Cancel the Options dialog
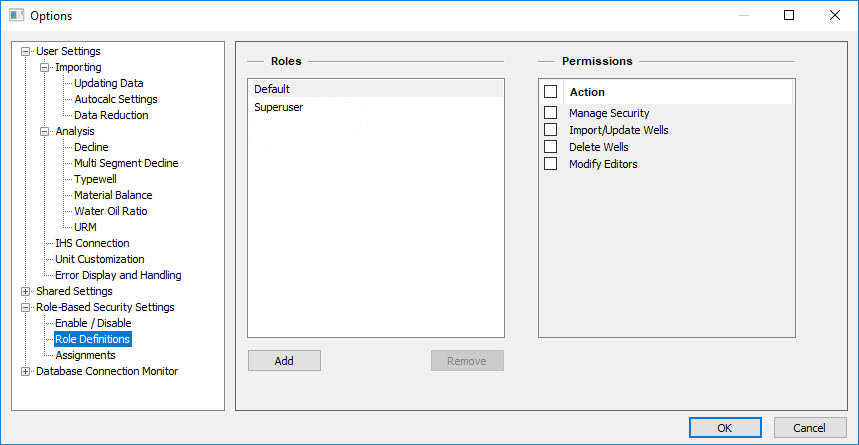Image resolution: width=859 pixels, height=445 pixels. 809,428
